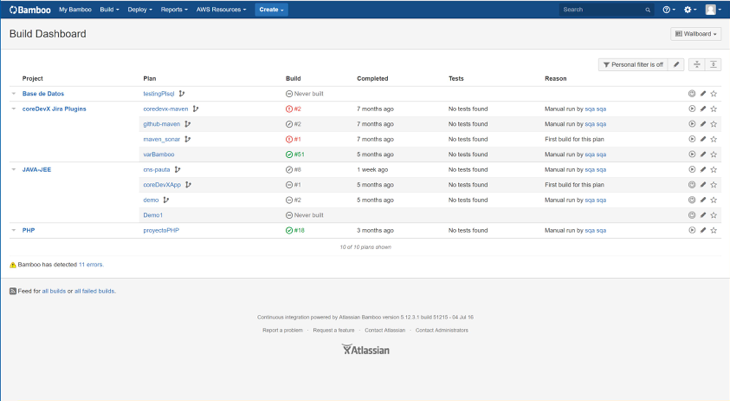Open branches of coredevx-maven plan
730x401 pixels.
tap(196, 109)
